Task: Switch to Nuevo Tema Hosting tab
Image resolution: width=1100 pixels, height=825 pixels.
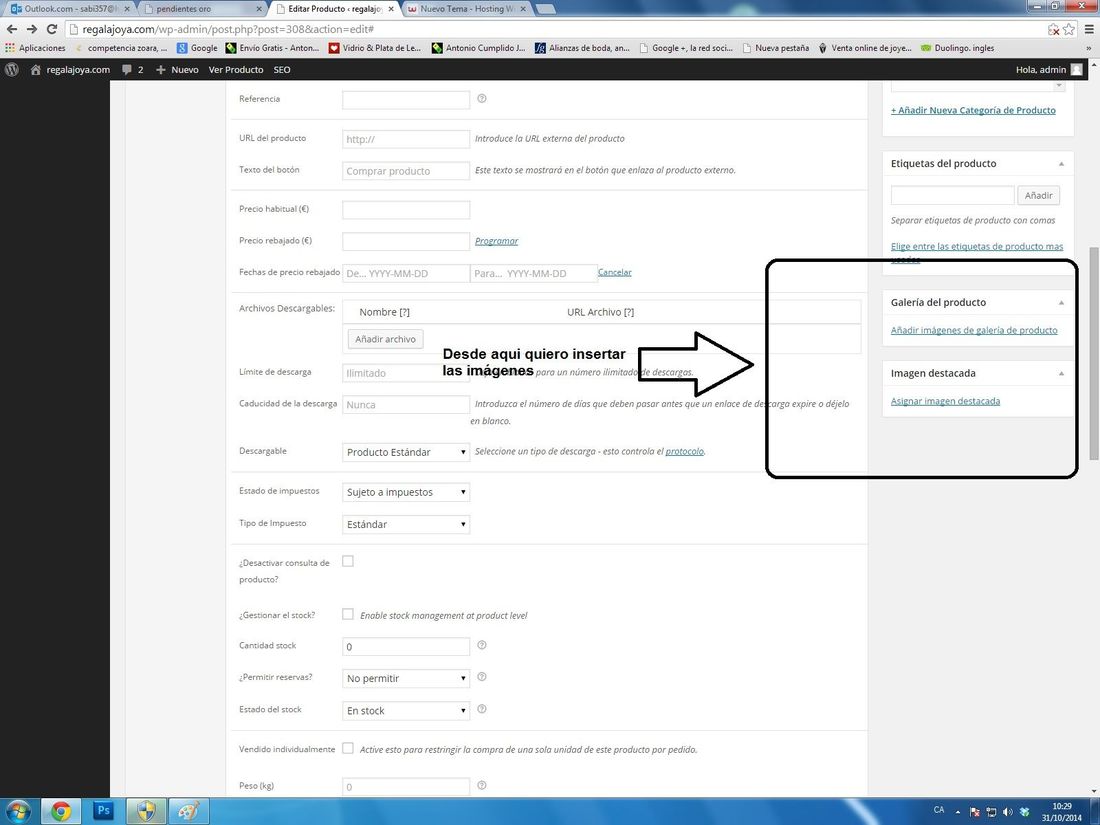Action: [x=467, y=9]
